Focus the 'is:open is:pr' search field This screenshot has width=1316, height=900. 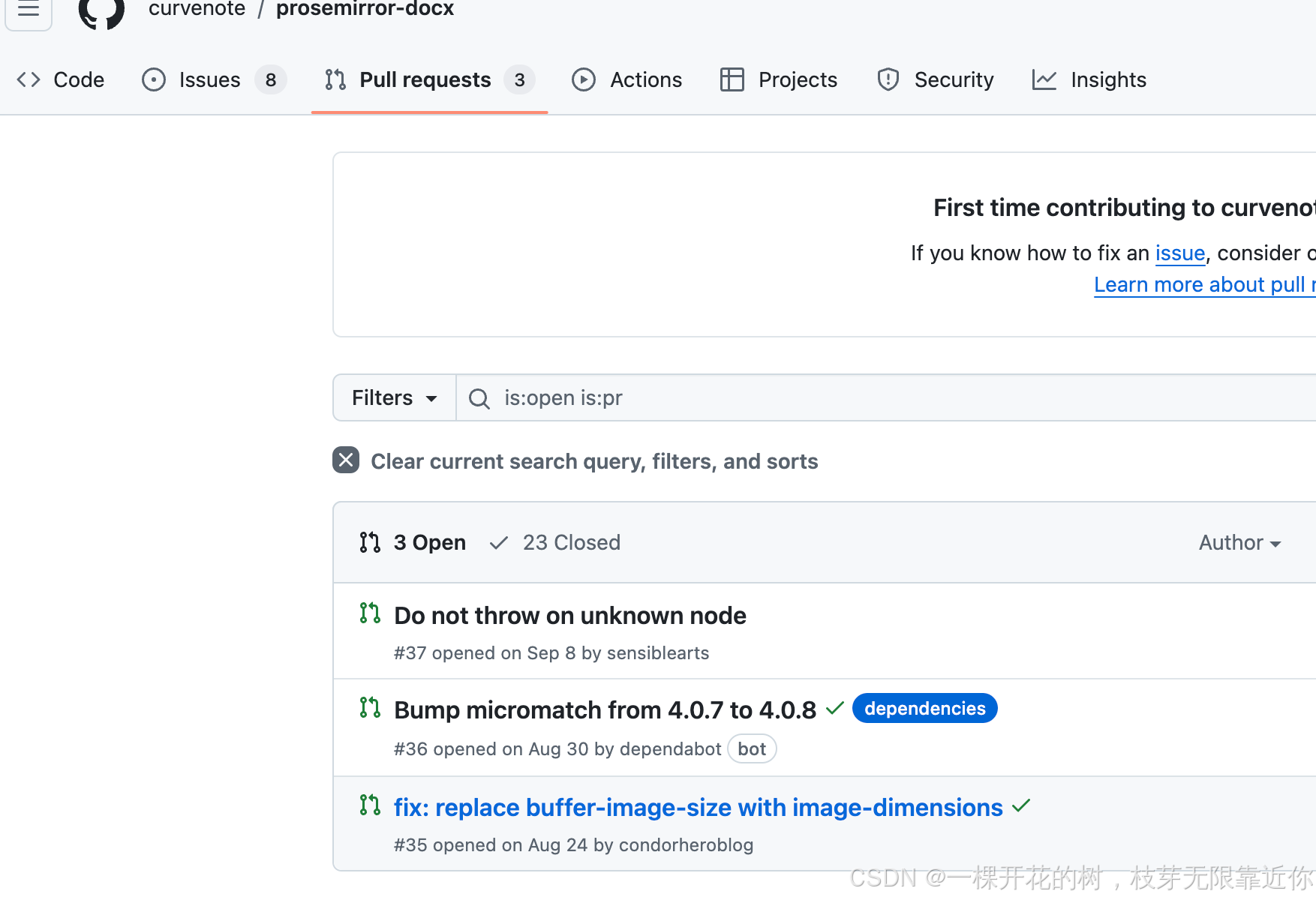point(886,397)
